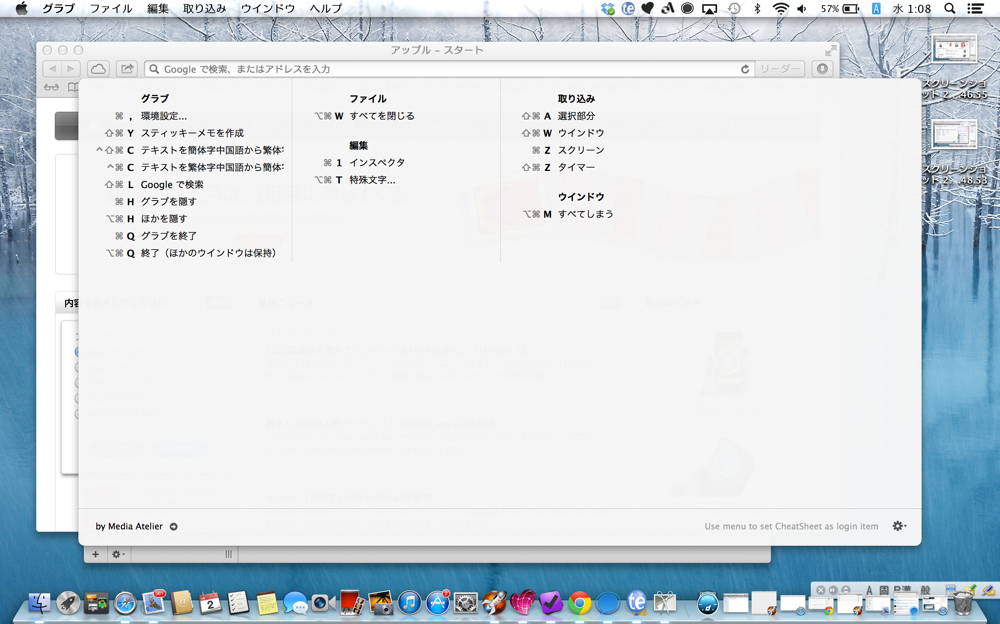Open the Apple menu
Screen dimensions: 1000x624
click(x=22, y=8)
